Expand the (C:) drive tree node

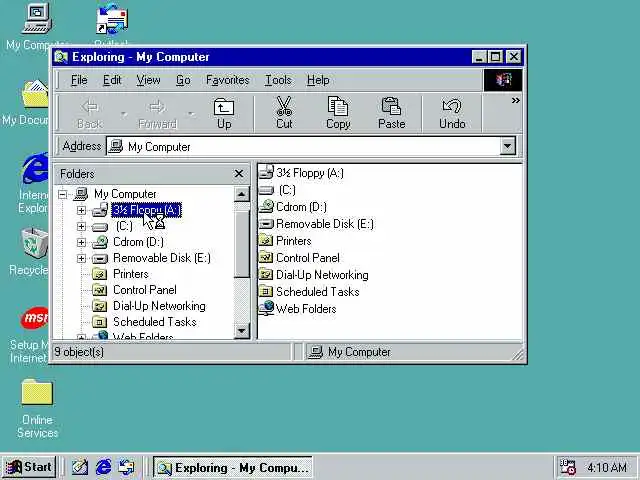pos(81,226)
